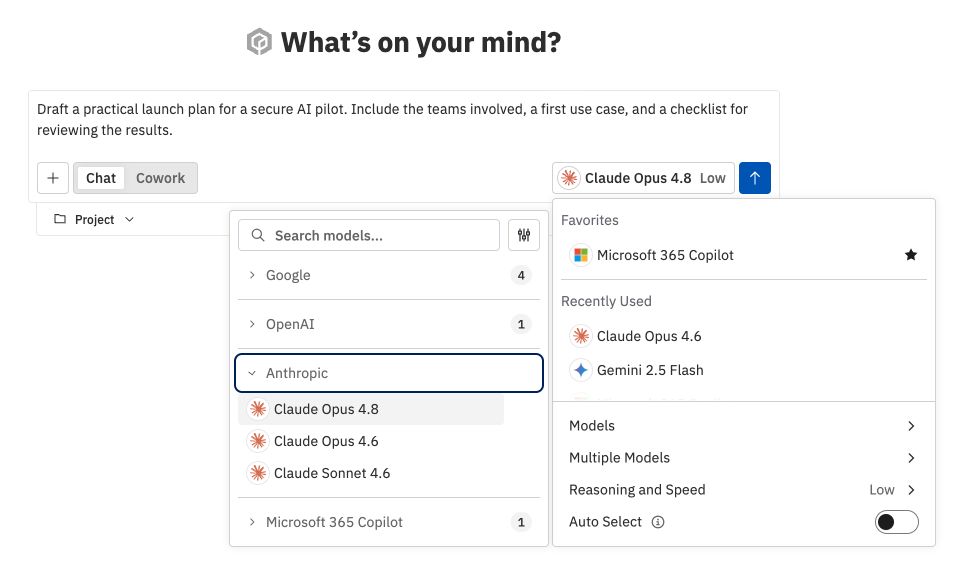Choose Claude Sonnet 4.6 model
The height and width of the screenshot is (562, 970).
pos(371,473)
